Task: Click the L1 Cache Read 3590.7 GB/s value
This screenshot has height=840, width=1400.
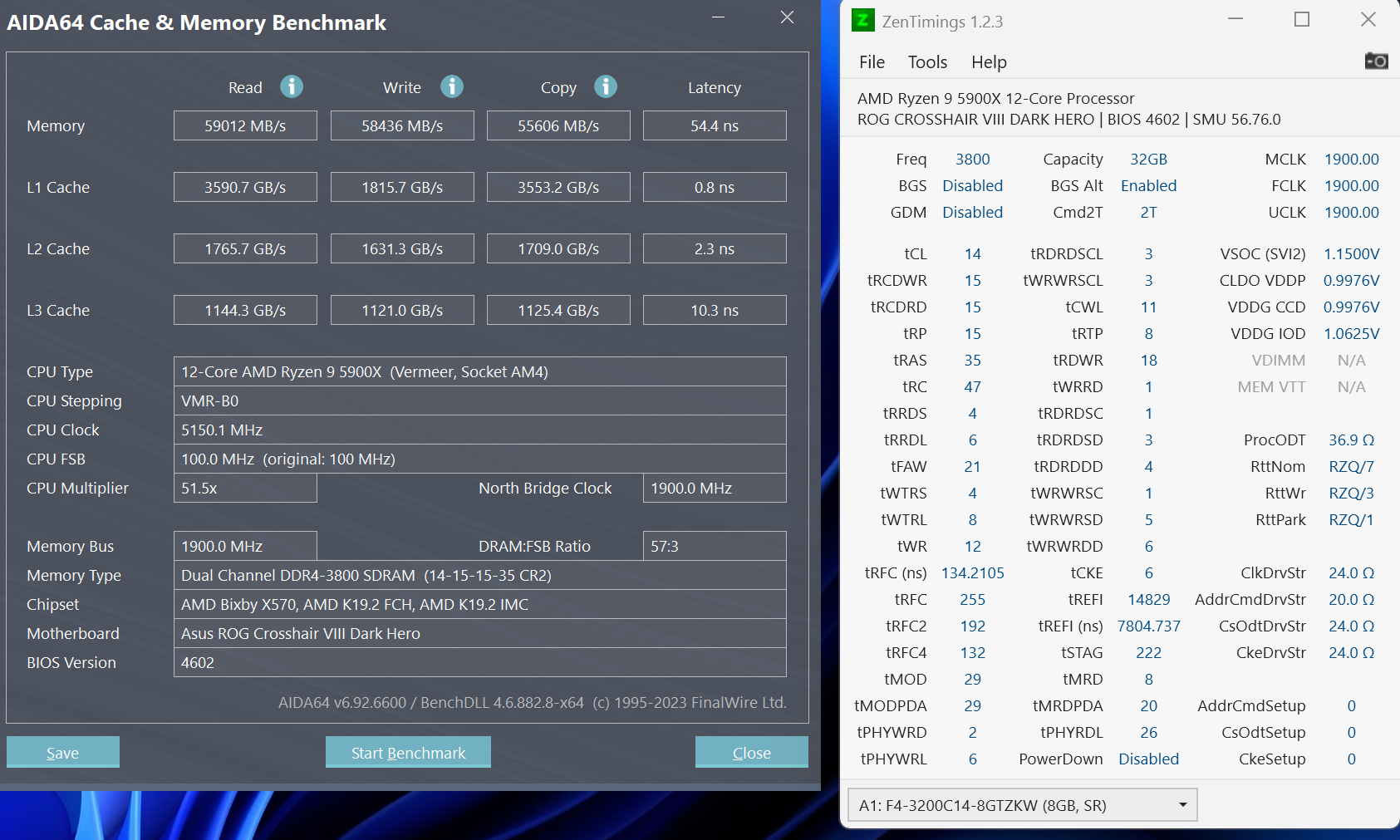Action: point(245,187)
